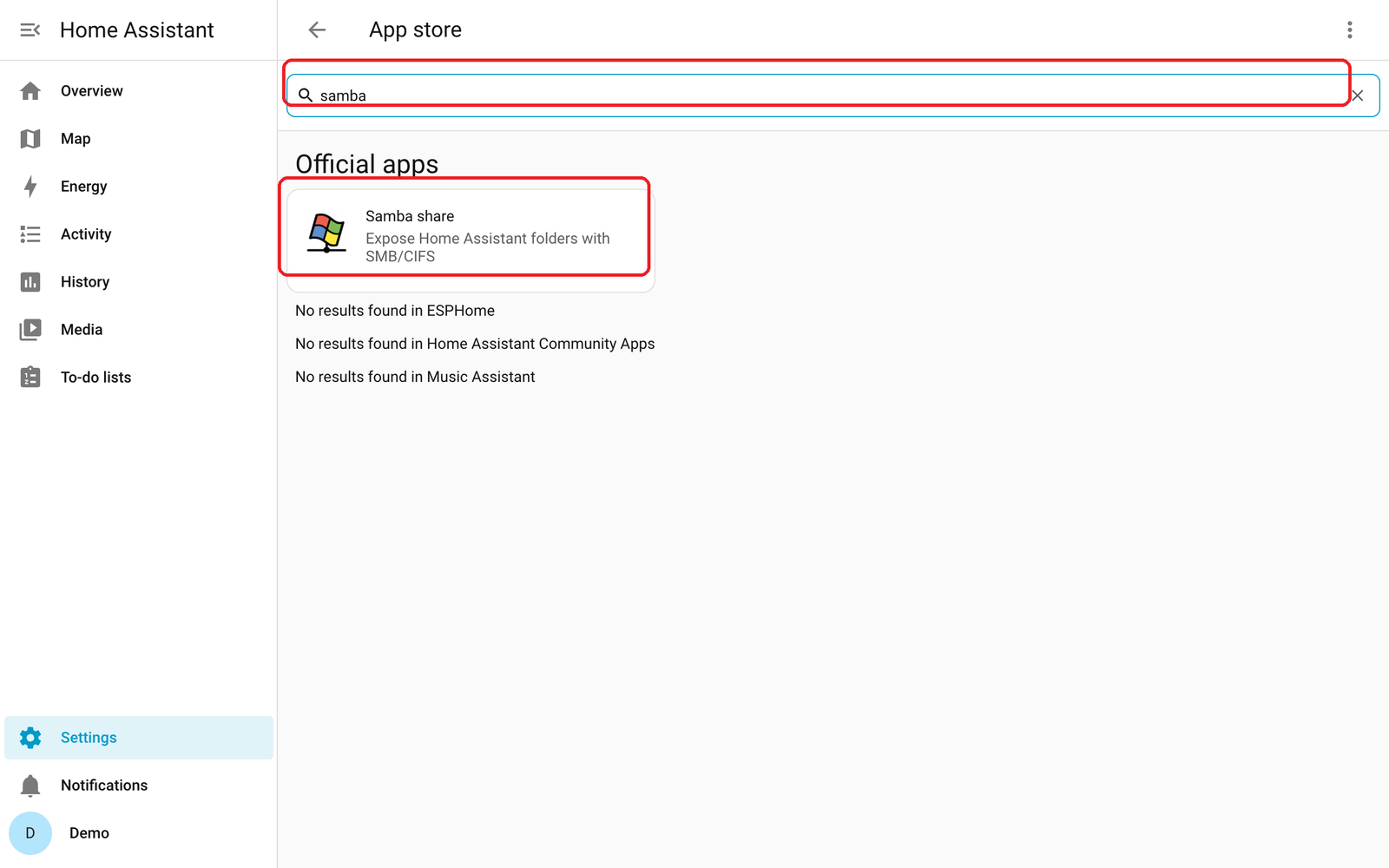Open the Activity page
This screenshot has width=1389, height=868.
coord(139,234)
